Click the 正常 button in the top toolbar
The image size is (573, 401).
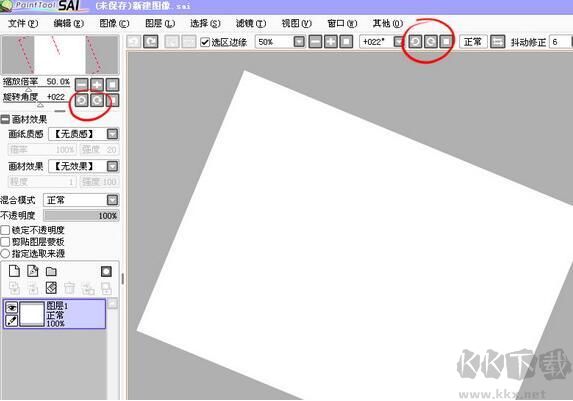[x=473, y=42]
